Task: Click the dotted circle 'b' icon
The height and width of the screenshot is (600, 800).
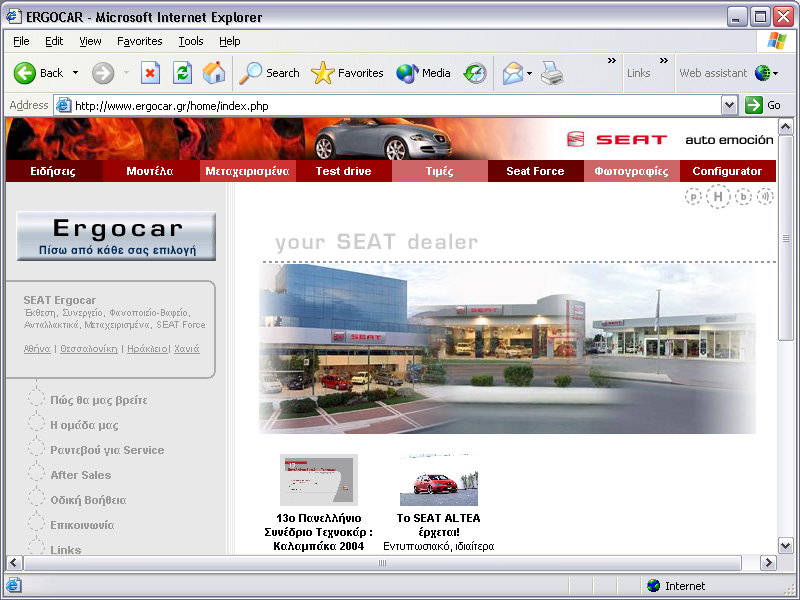Action: click(744, 196)
